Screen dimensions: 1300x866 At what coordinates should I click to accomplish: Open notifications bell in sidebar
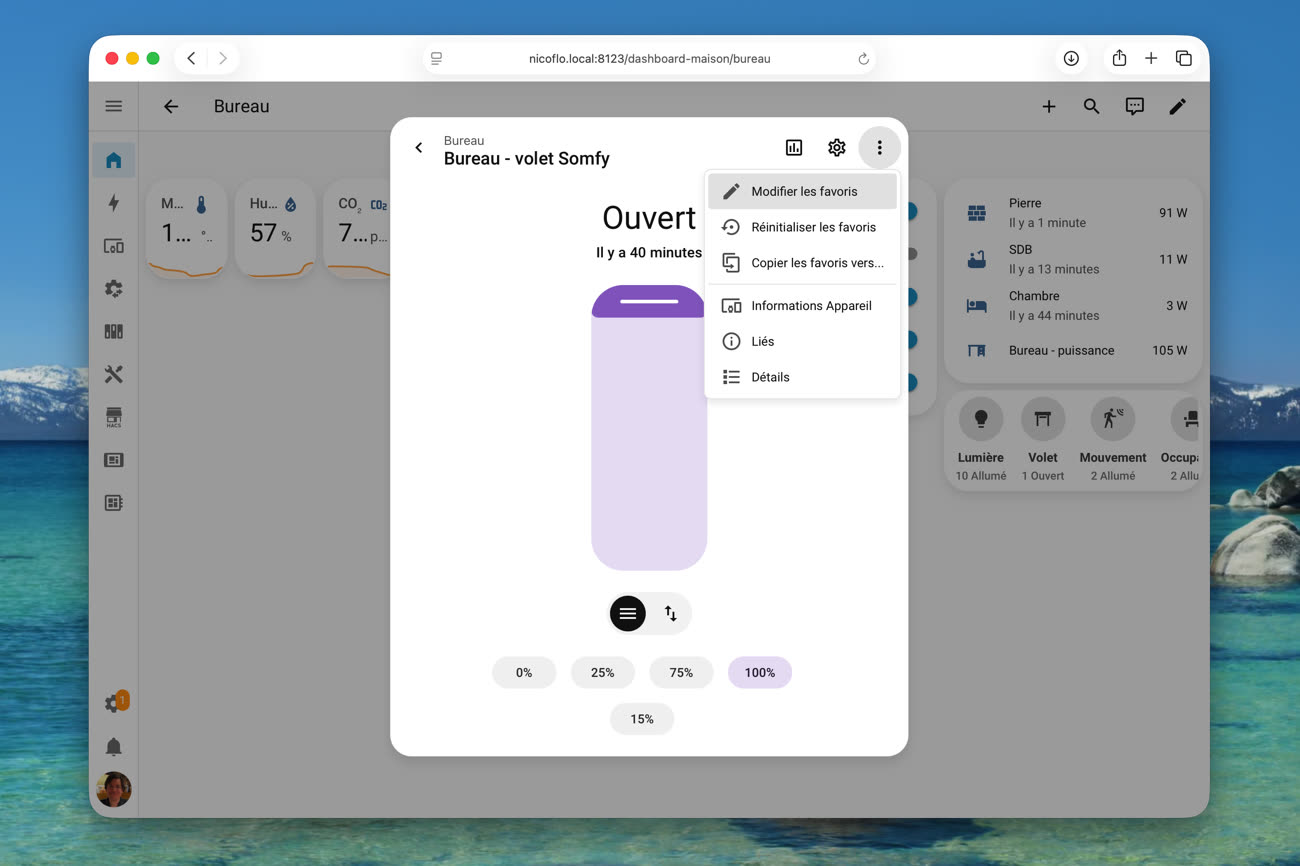click(114, 747)
